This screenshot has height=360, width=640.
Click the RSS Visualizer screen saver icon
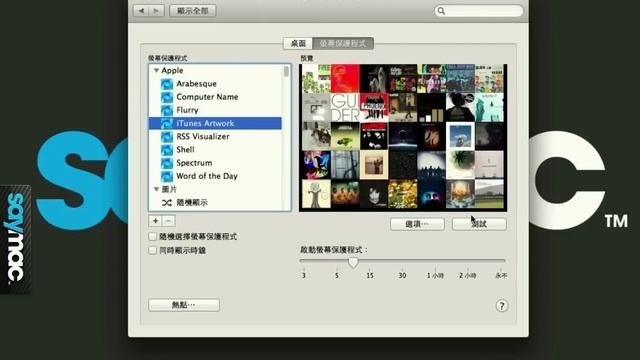(167, 137)
